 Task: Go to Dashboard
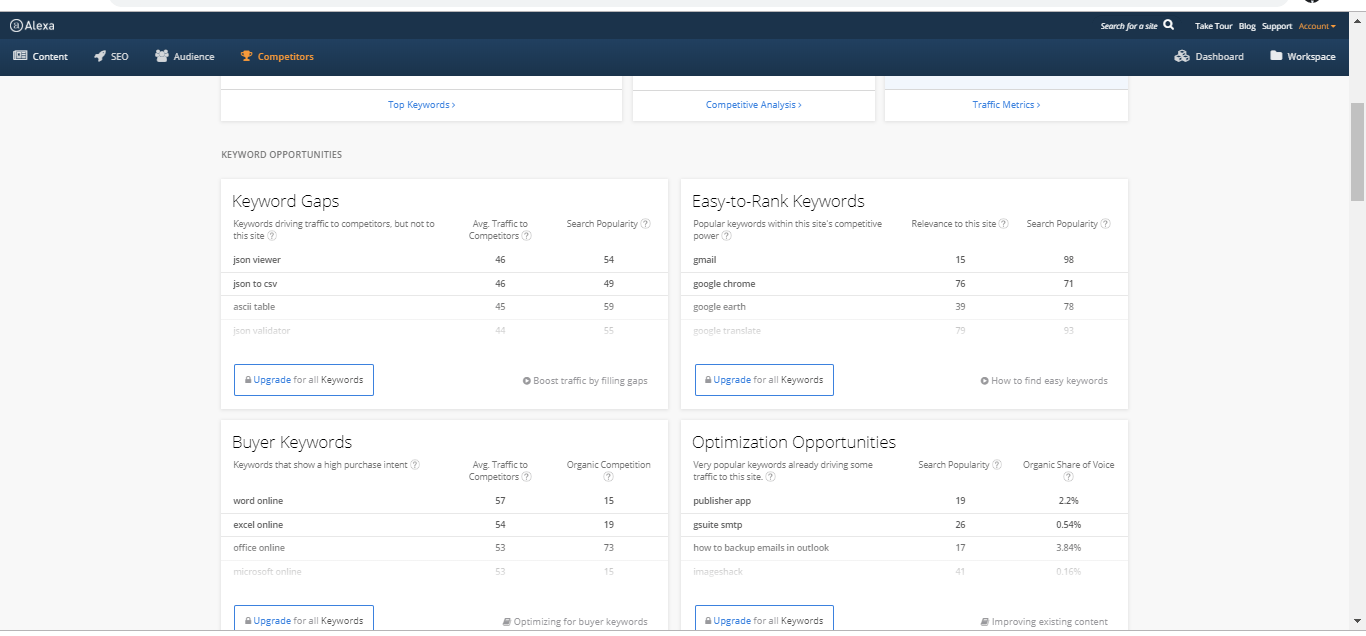(1210, 57)
